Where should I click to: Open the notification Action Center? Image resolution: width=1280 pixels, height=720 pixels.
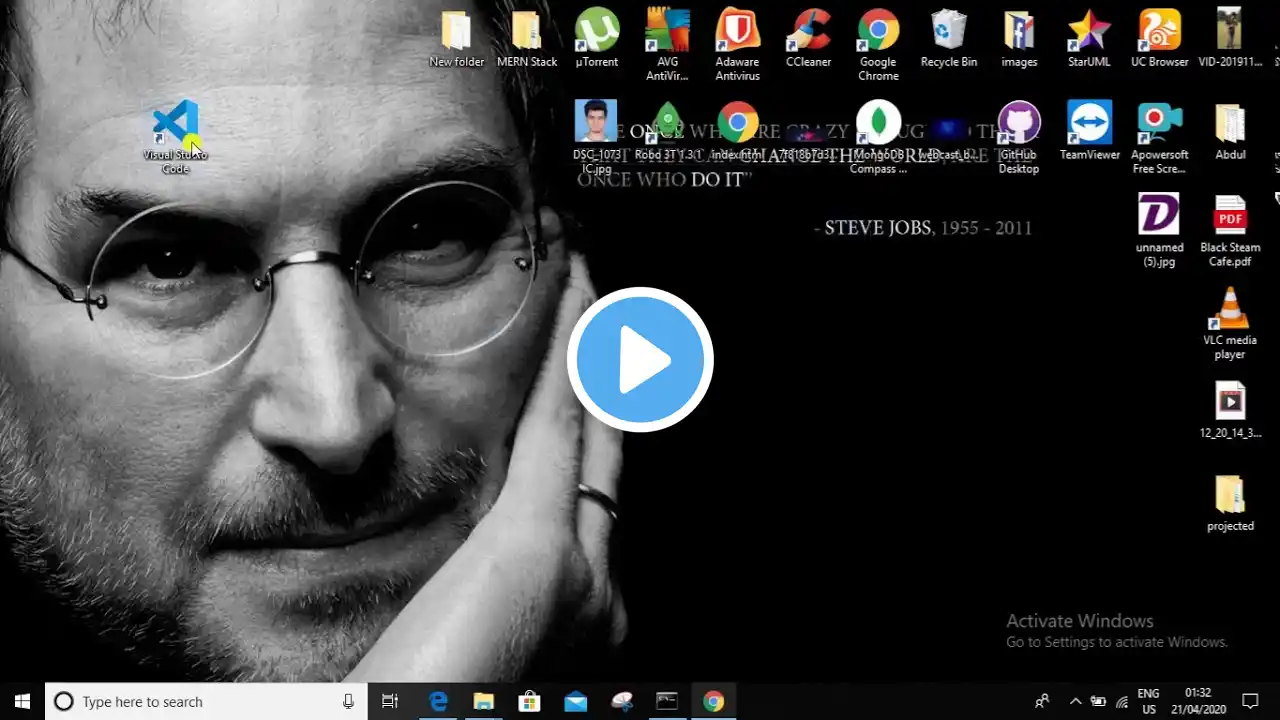[x=1250, y=701]
